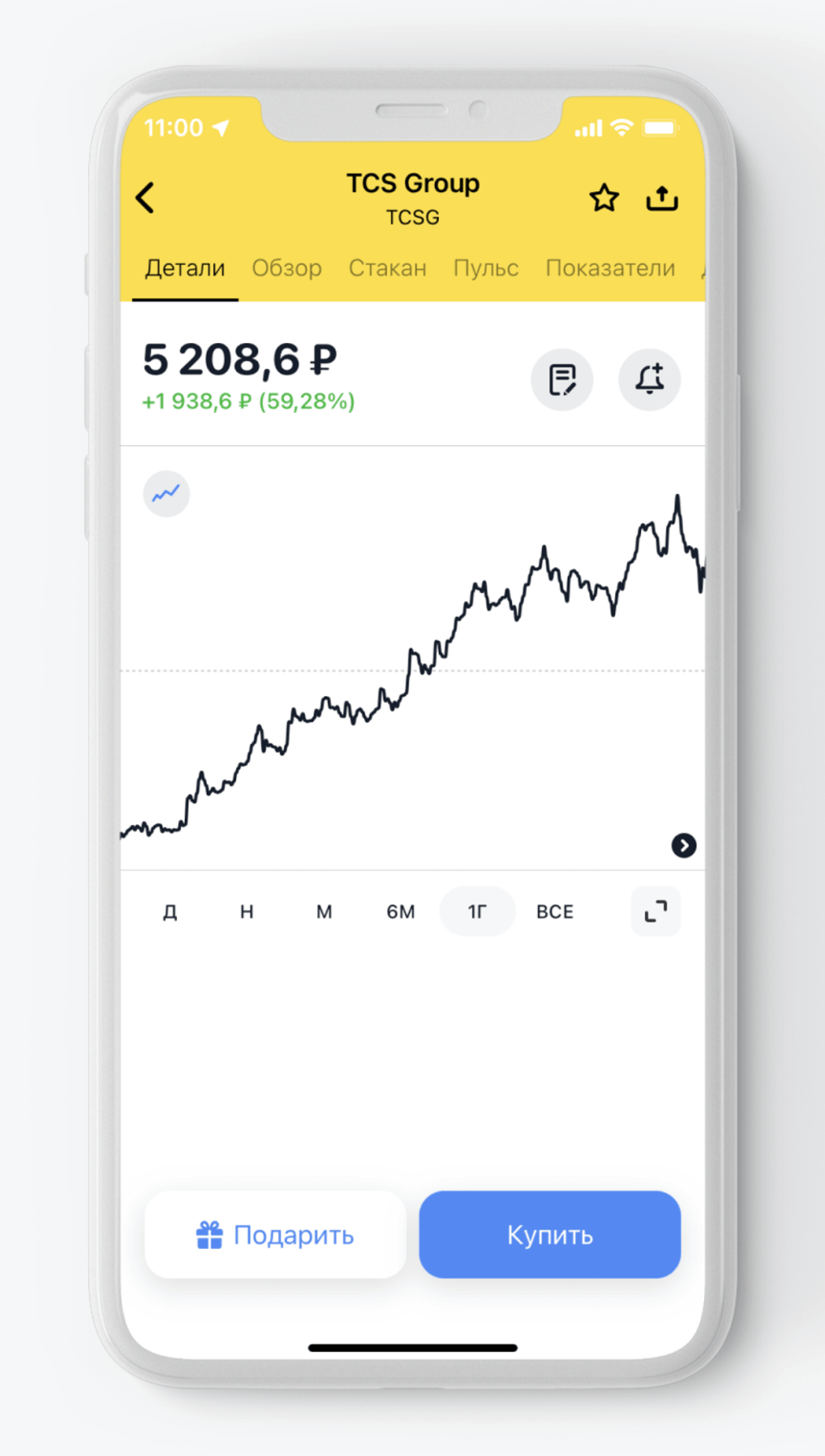Viewport: 825px width, 1456px height.
Task: Add TCS Group to favorites star
Action: (x=604, y=198)
